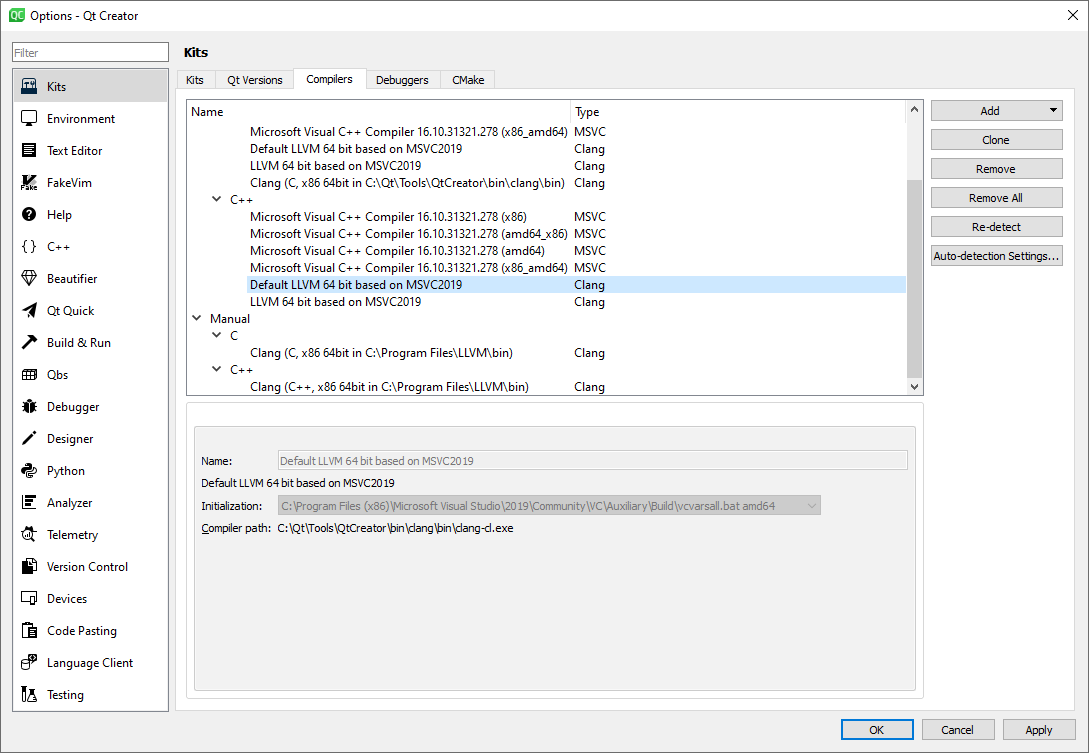
Task: Click the Clone button
Action: 997,140
